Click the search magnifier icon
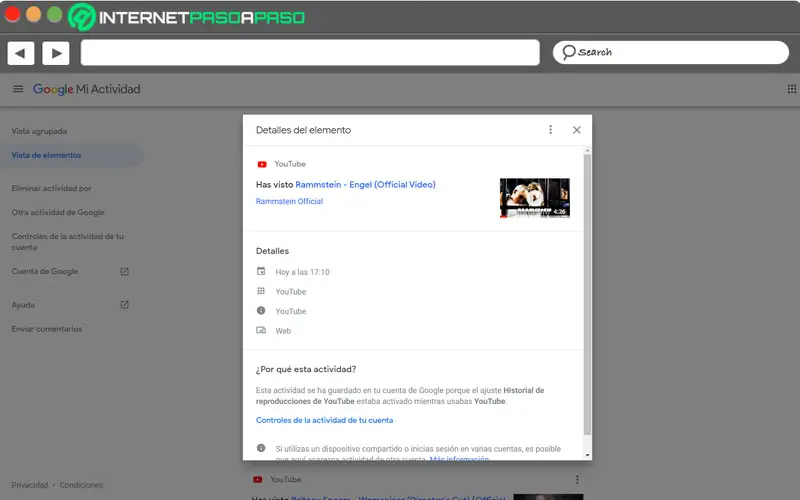The image size is (800, 500). pos(568,52)
